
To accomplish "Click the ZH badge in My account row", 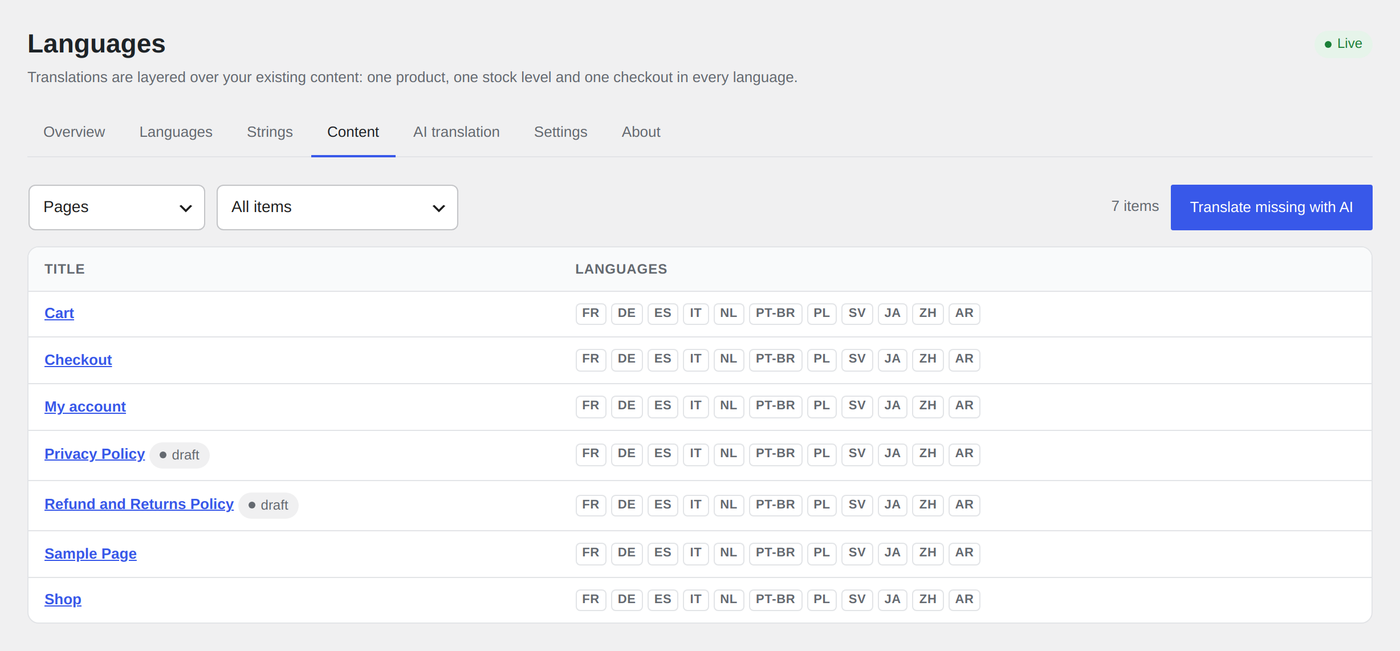I will tap(928, 406).
